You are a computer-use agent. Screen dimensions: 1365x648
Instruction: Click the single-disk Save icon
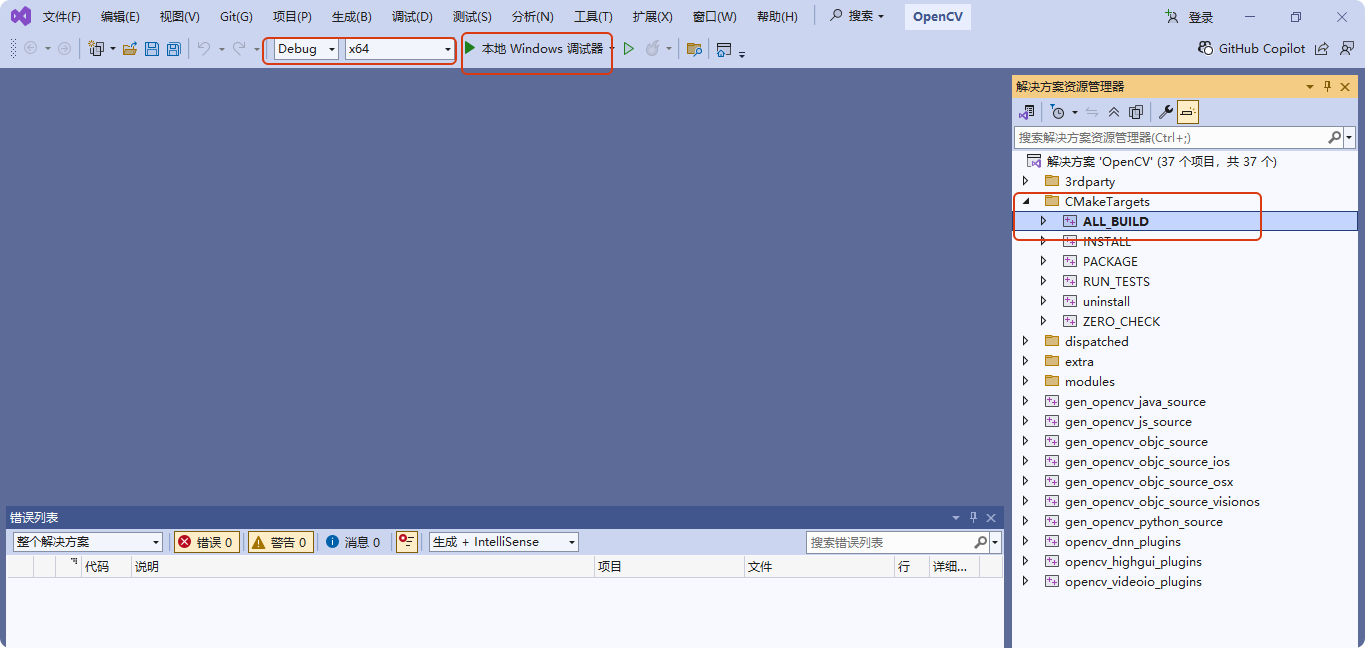point(152,48)
